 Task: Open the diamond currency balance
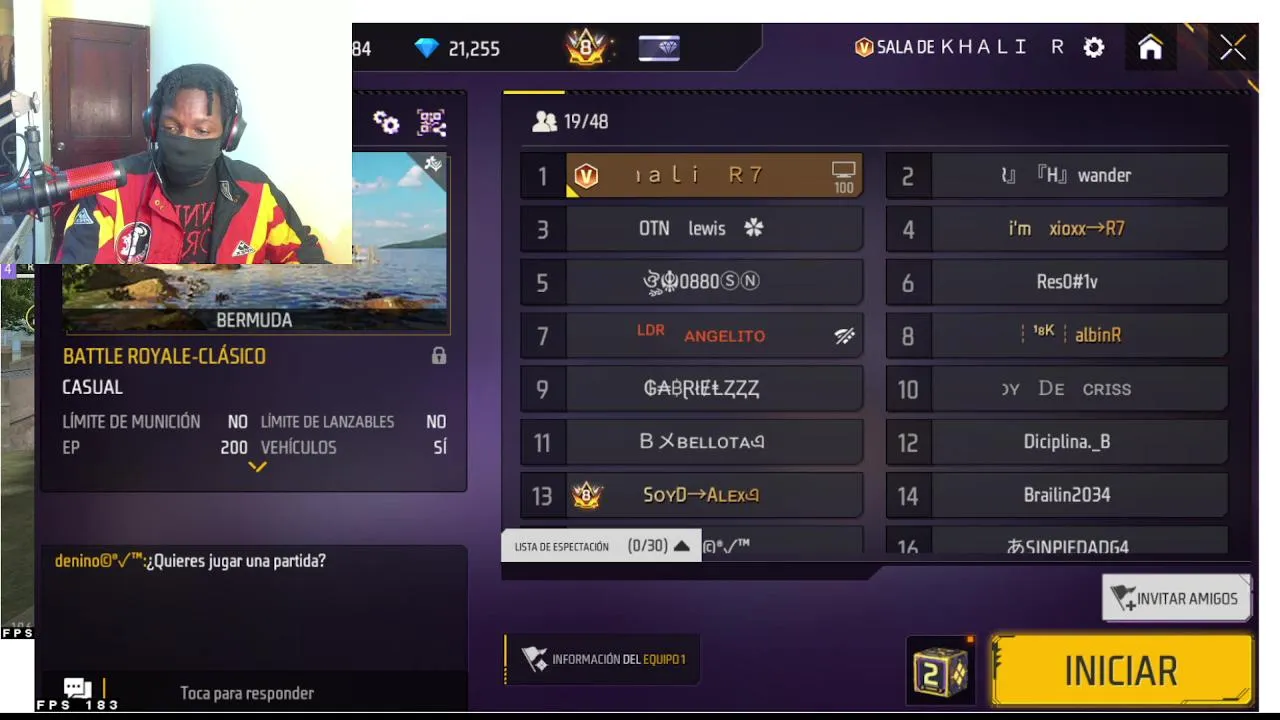pos(457,48)
